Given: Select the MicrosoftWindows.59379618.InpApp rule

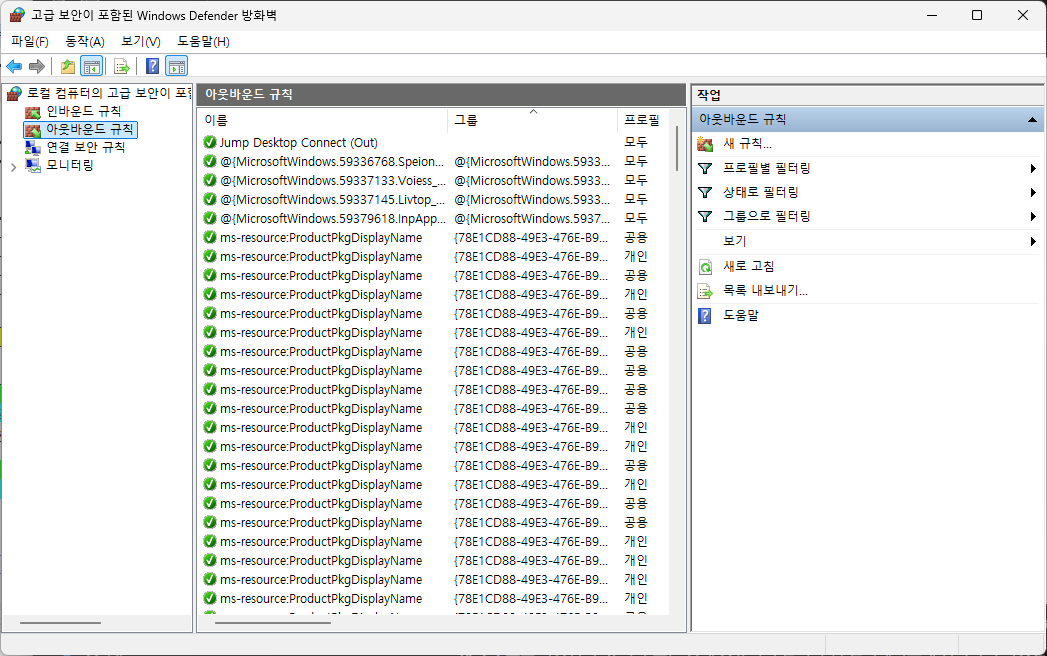Looking at the screenshot, I should pos(333,218).
